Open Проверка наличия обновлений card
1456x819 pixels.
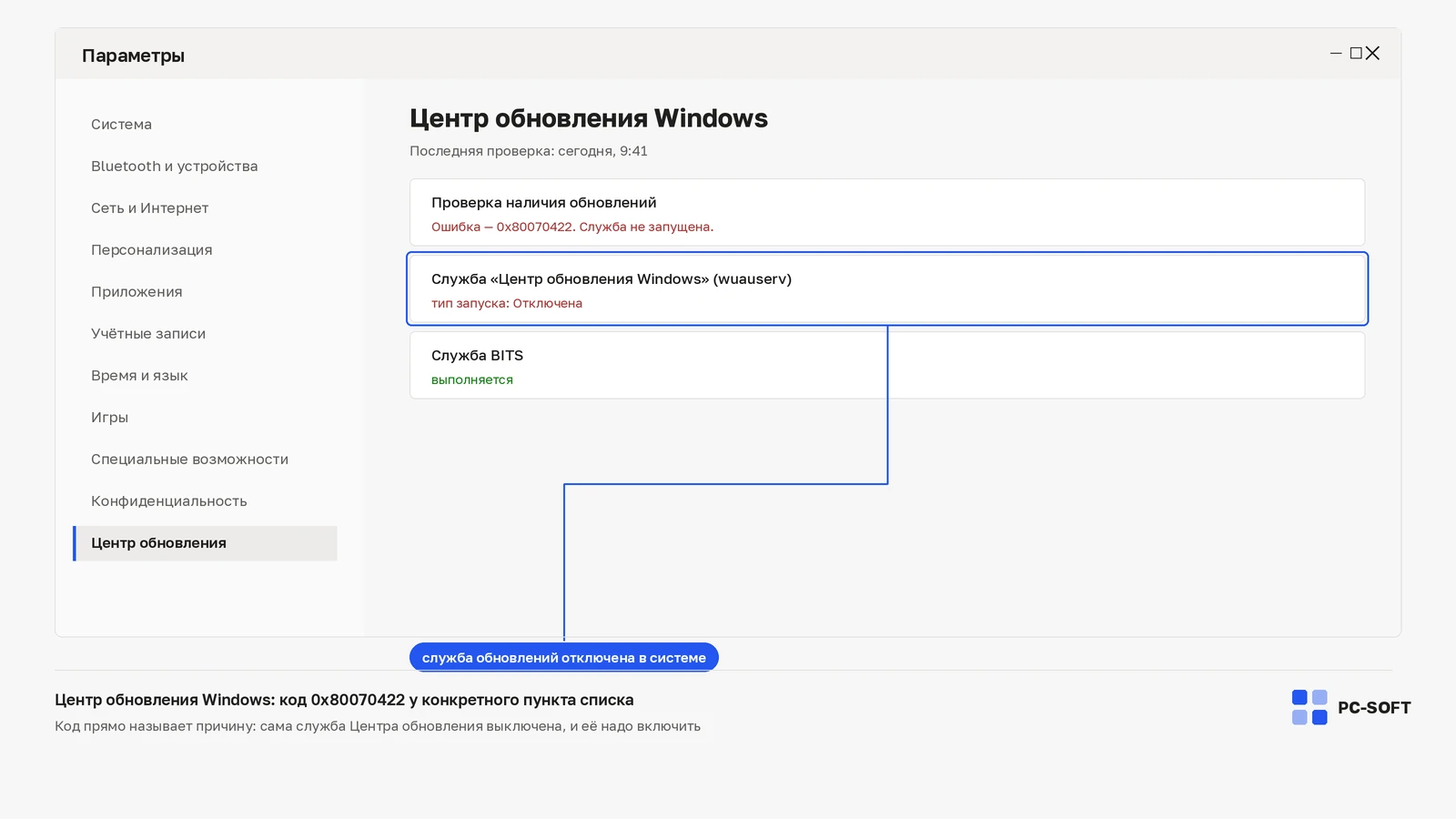point(887,212)
